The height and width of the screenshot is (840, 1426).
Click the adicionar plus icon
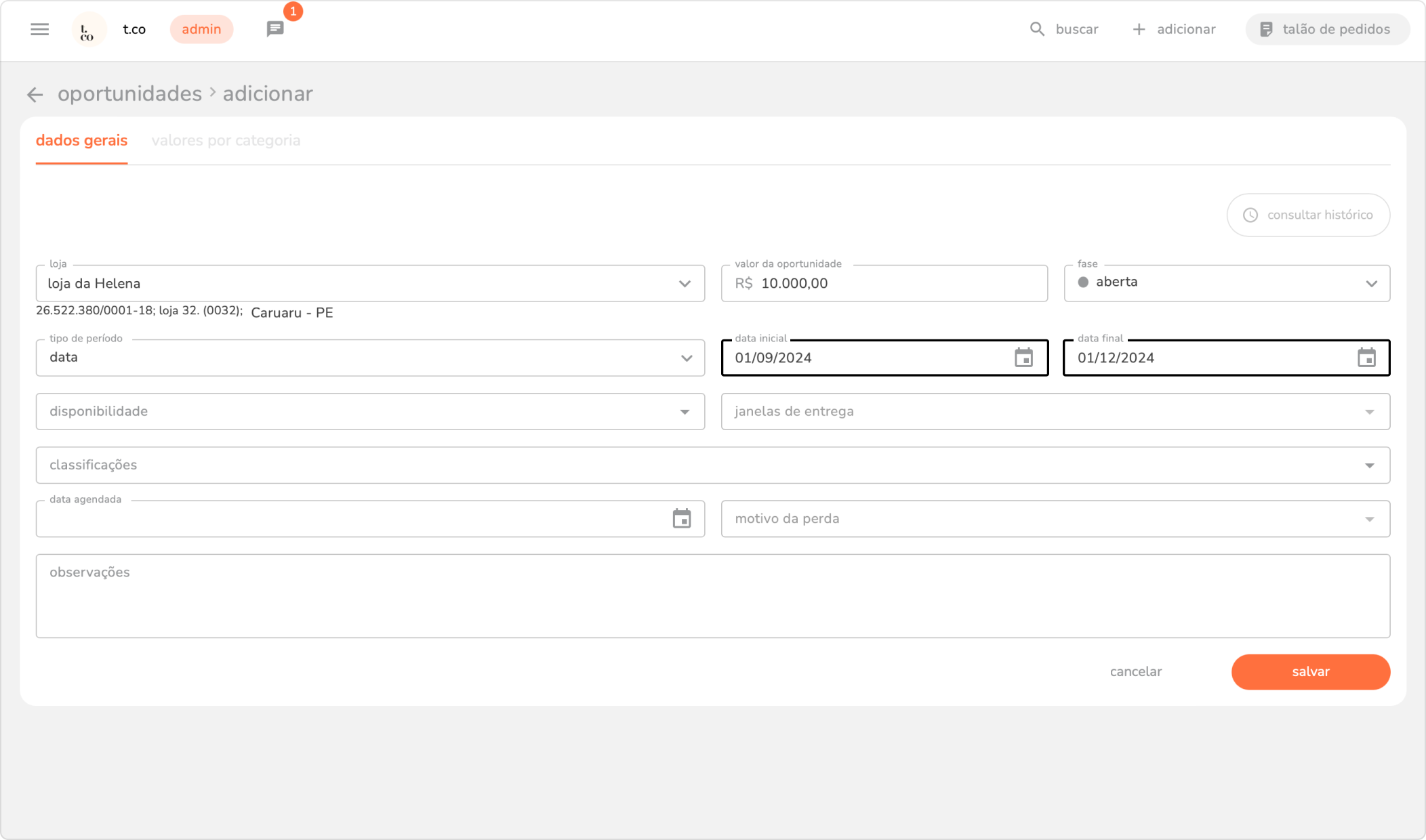point(1139,29)
